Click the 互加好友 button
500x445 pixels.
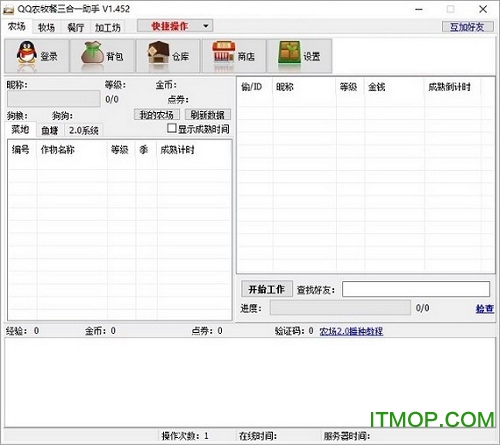(467, 27)
